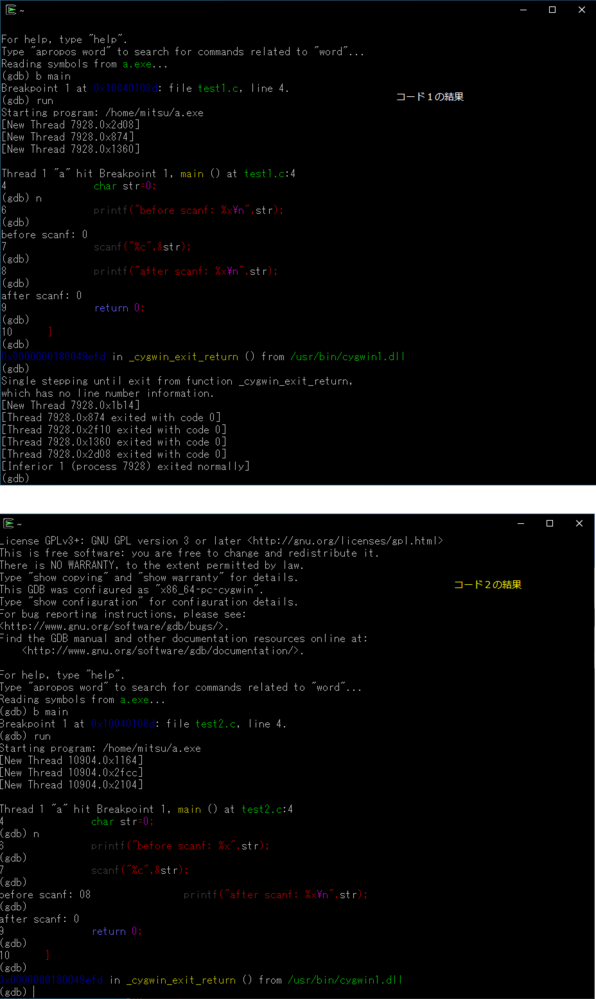Click 'Starting program: /home/mitsu/a.exe' in bottom window
Screen dimensions: 596x999
(x=101, y=749)
